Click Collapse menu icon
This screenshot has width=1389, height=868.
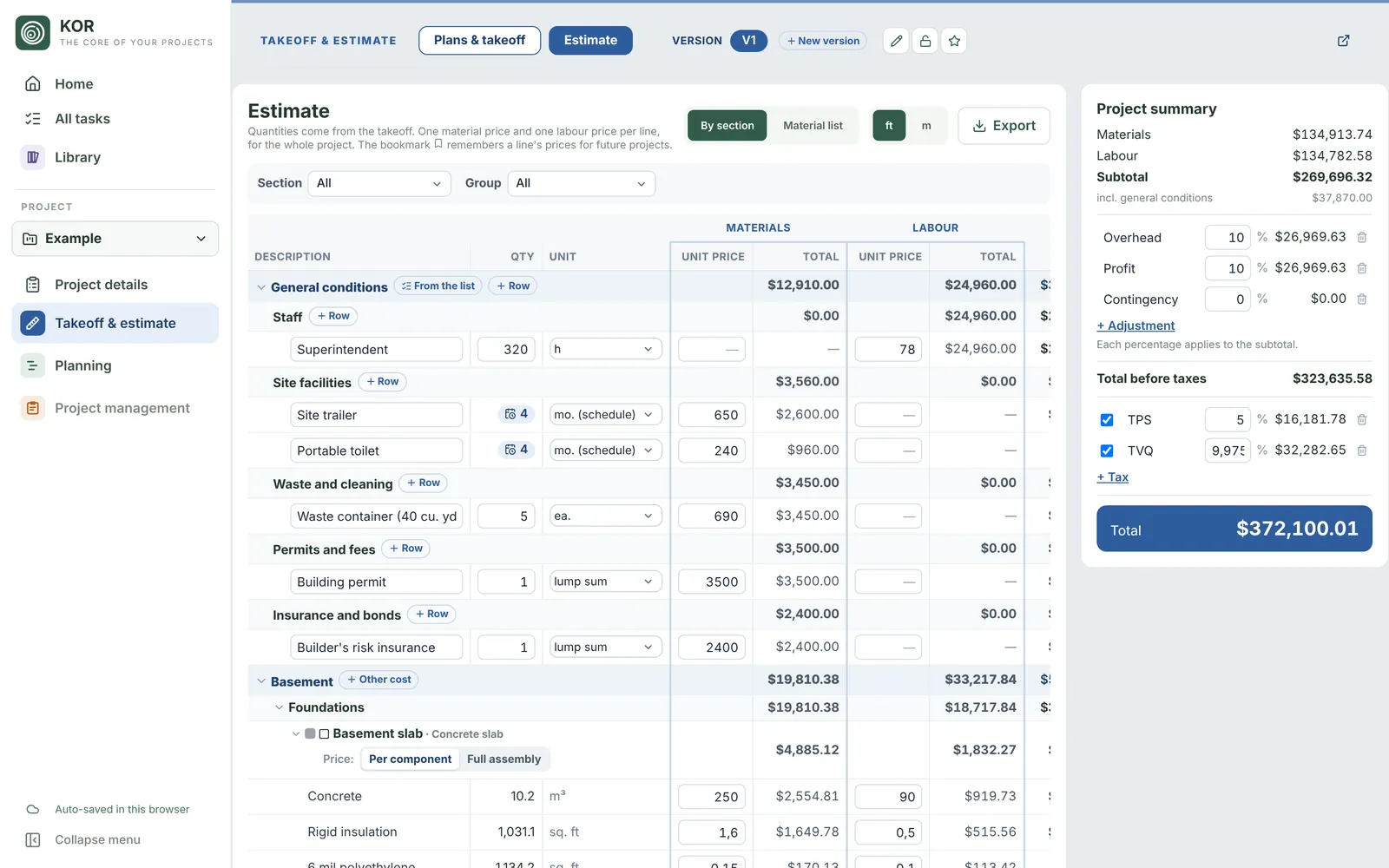[x=33, y=839]
